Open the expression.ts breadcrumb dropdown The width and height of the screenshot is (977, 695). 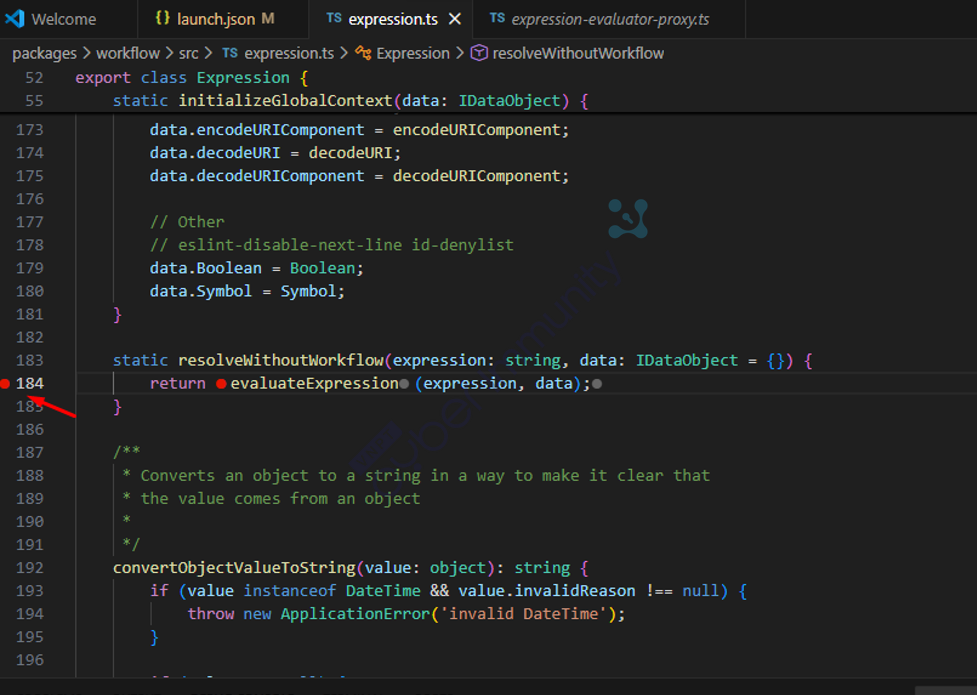(288, 54)
